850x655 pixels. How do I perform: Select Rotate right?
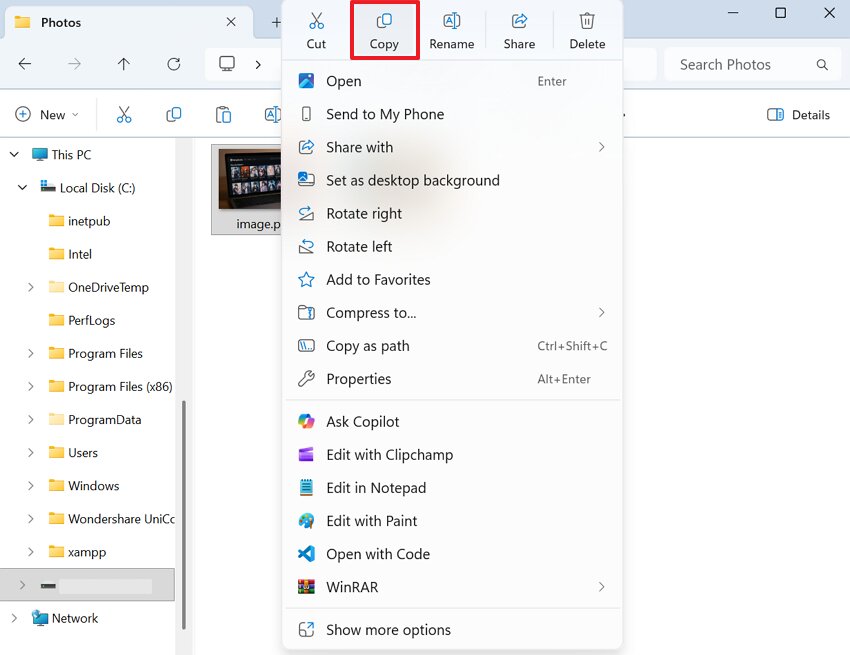coord(452,214)
